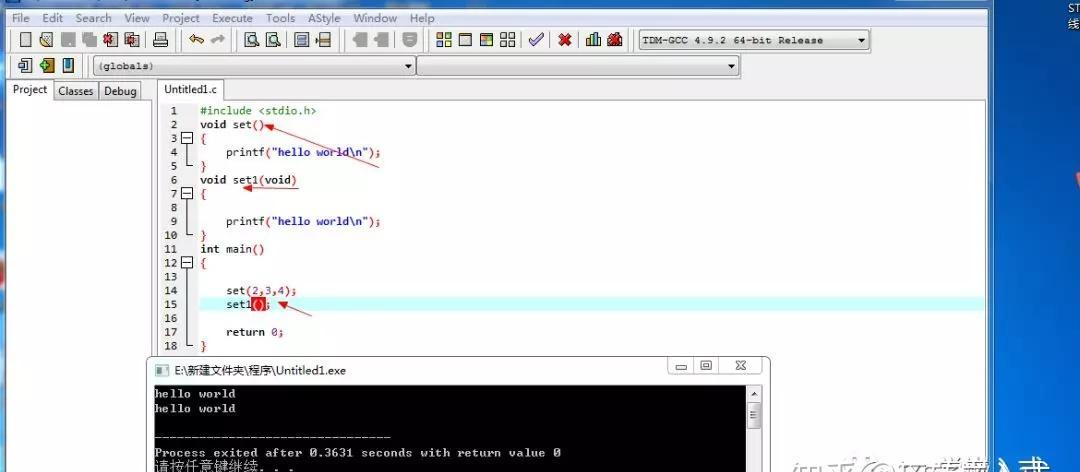1080x472 pixels.
Task: Open the Edit menu
Action: click(x=52, y=18)
